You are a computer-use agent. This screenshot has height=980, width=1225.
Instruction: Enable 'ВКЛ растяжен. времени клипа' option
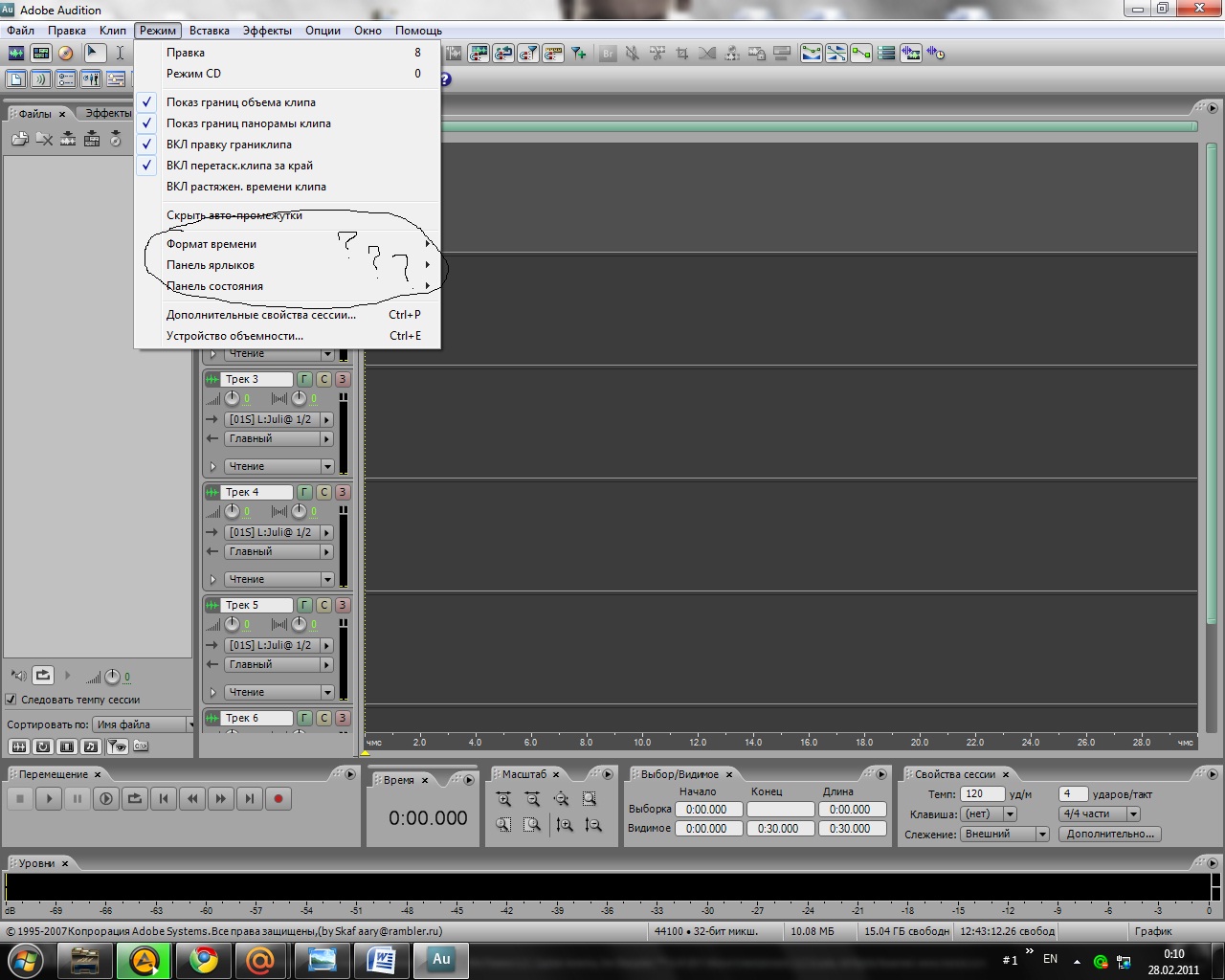coord(287,187)
